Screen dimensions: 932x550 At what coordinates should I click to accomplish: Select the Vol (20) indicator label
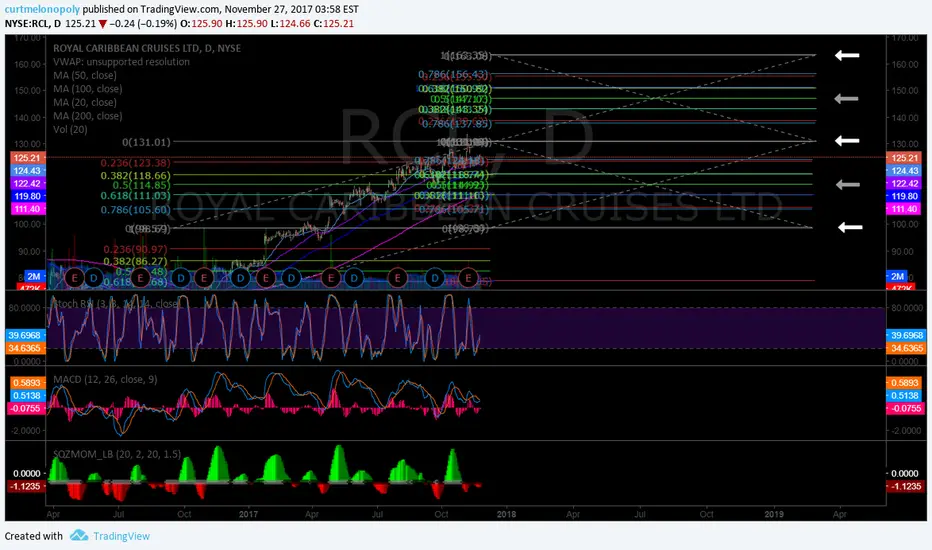click(70, 129)
